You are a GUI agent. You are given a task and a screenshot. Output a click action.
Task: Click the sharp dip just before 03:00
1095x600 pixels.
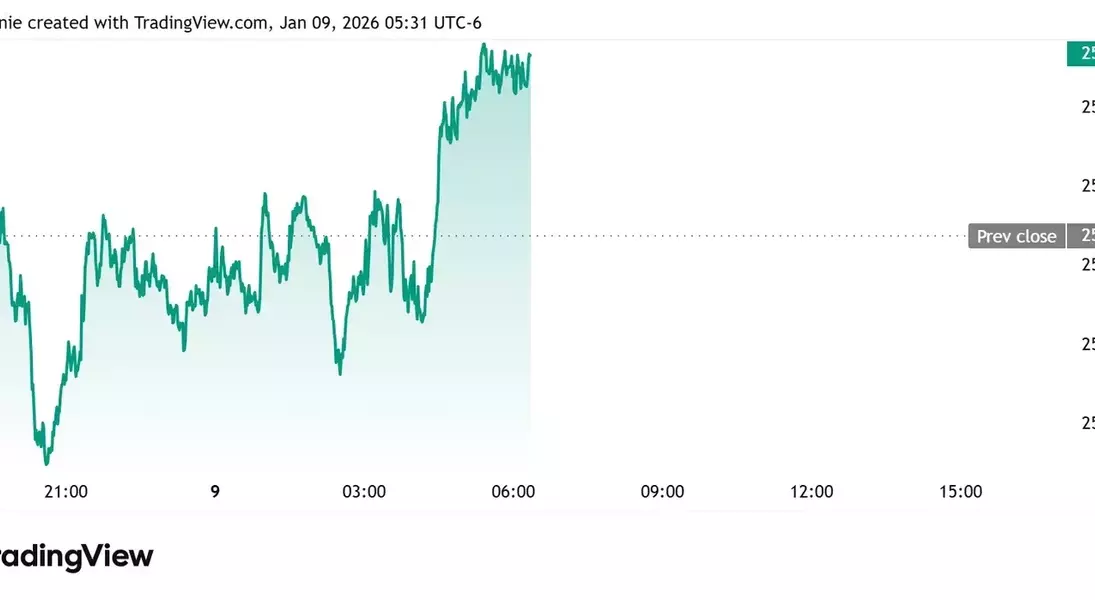[340, 372]
